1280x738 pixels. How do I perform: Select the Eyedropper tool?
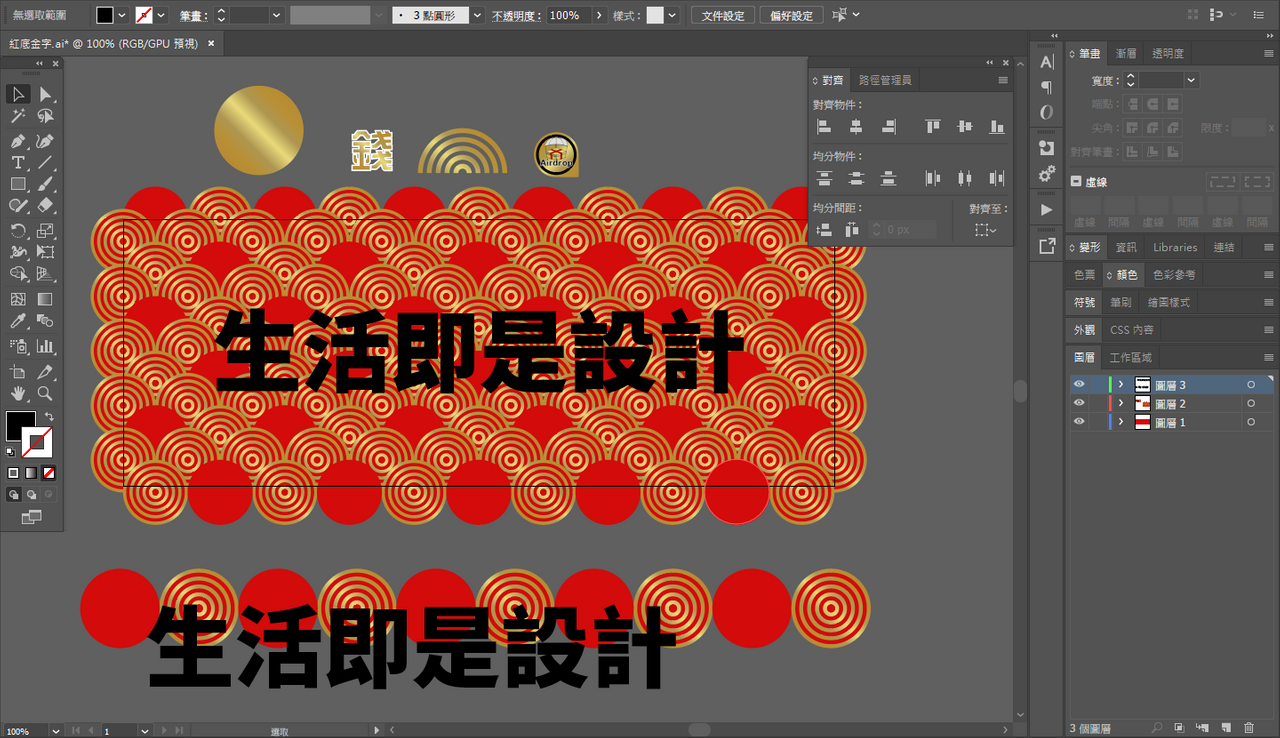click(x=18, y=321)
